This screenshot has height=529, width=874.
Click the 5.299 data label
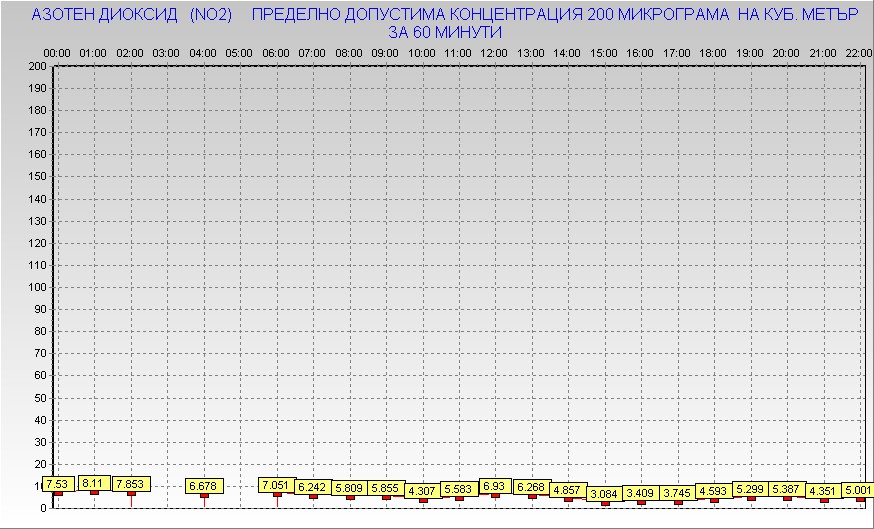pos(750,489)
